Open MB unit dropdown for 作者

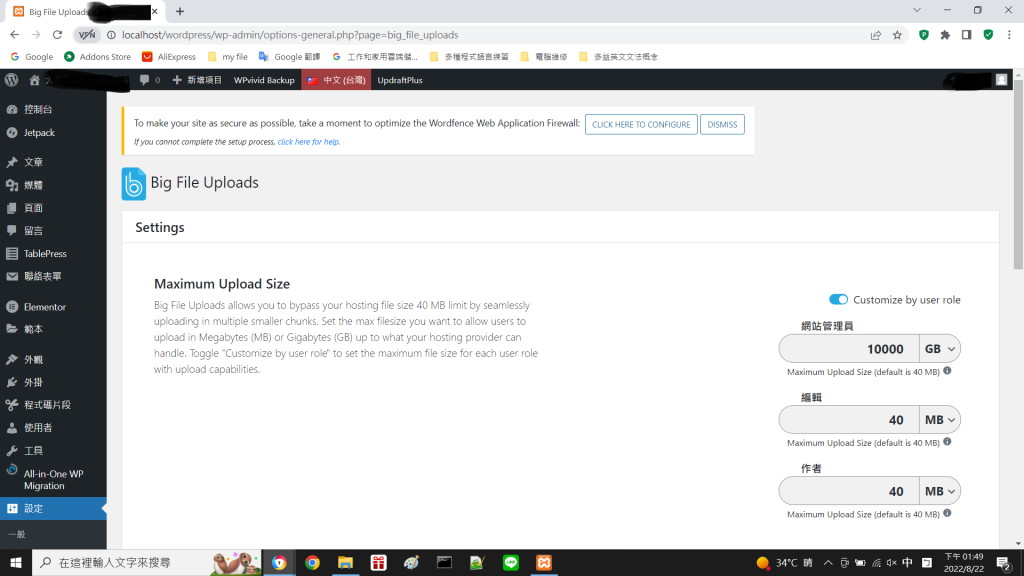click(x=939, y=491)
